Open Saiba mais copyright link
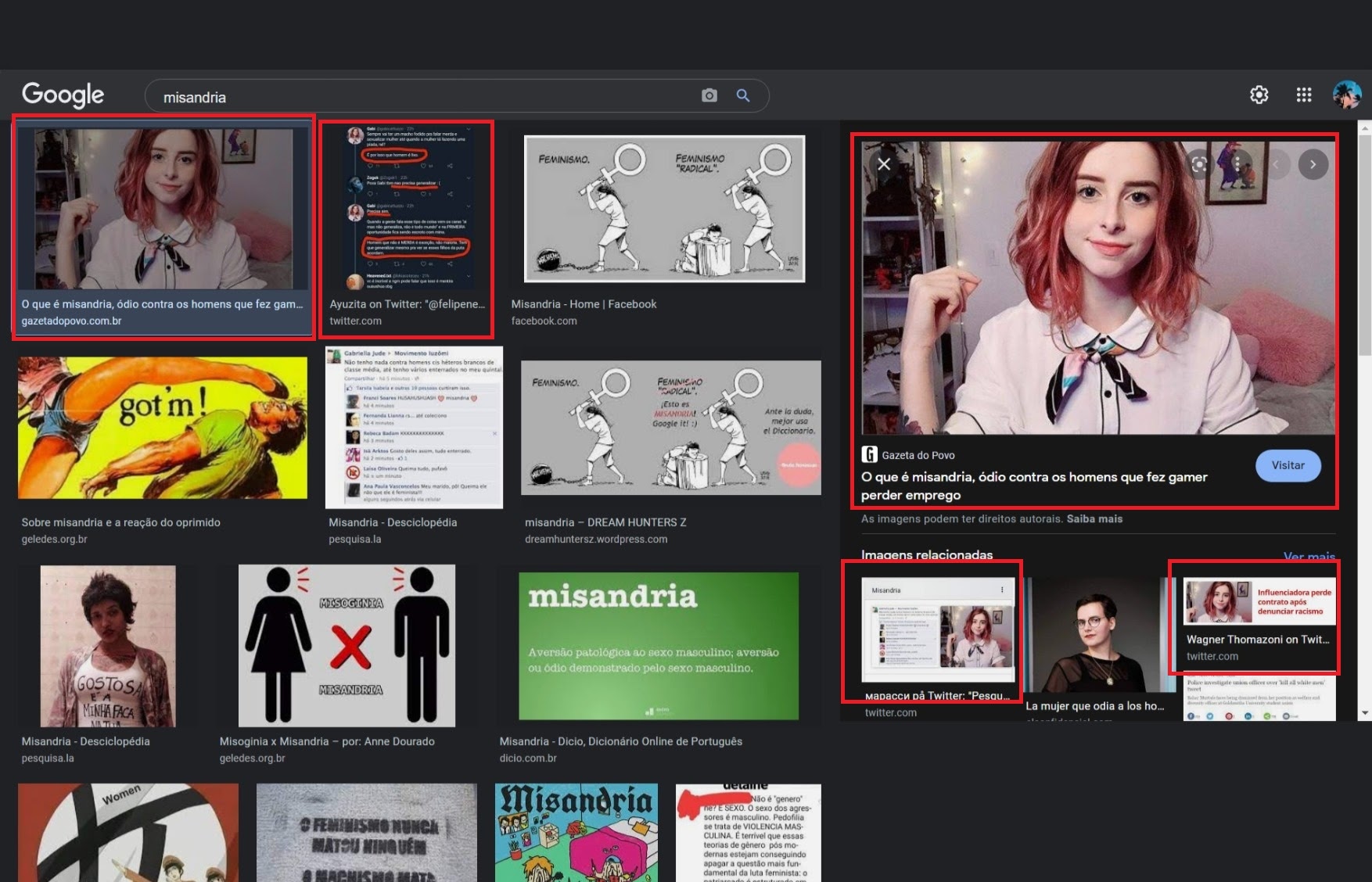This screenshot has height=882, width=1372. click(x=1094, y=518)
